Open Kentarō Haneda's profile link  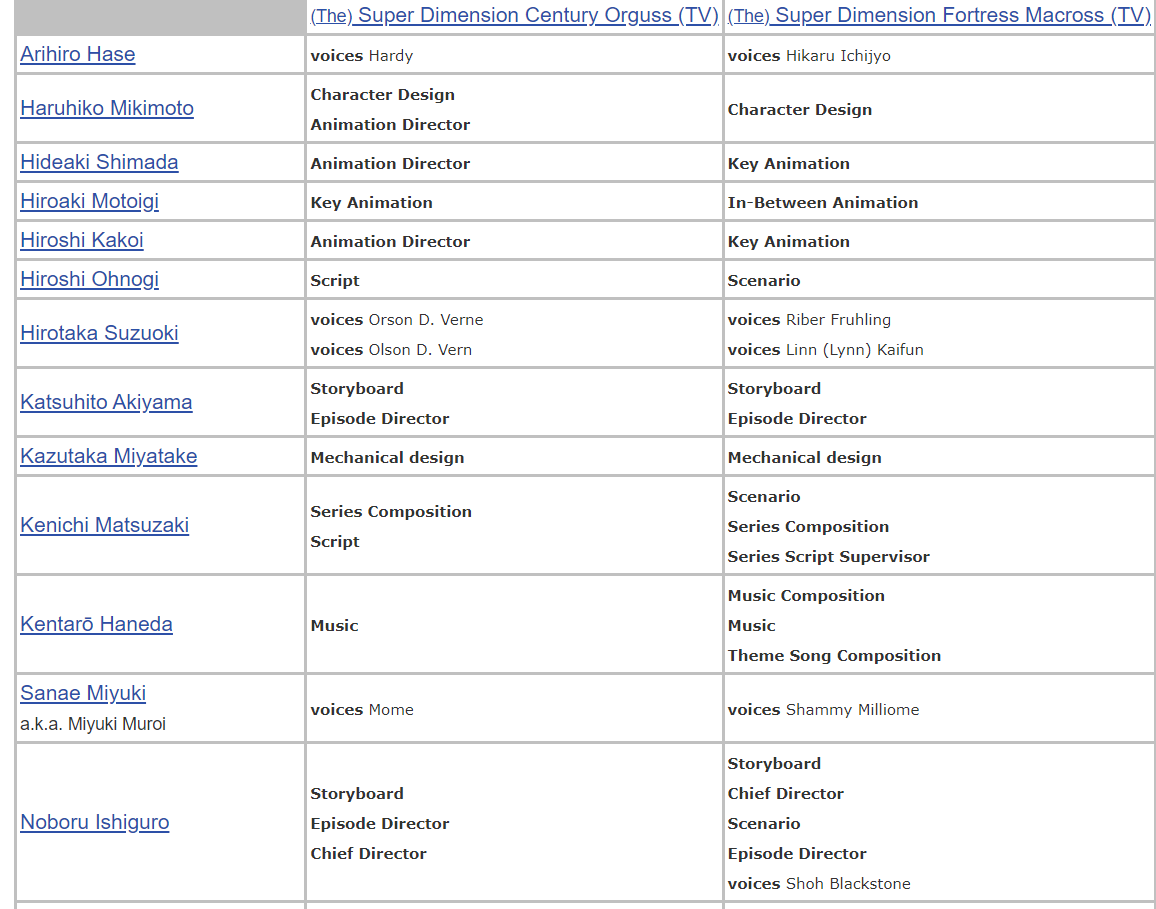pyautogui.click(x=96, y=624)
